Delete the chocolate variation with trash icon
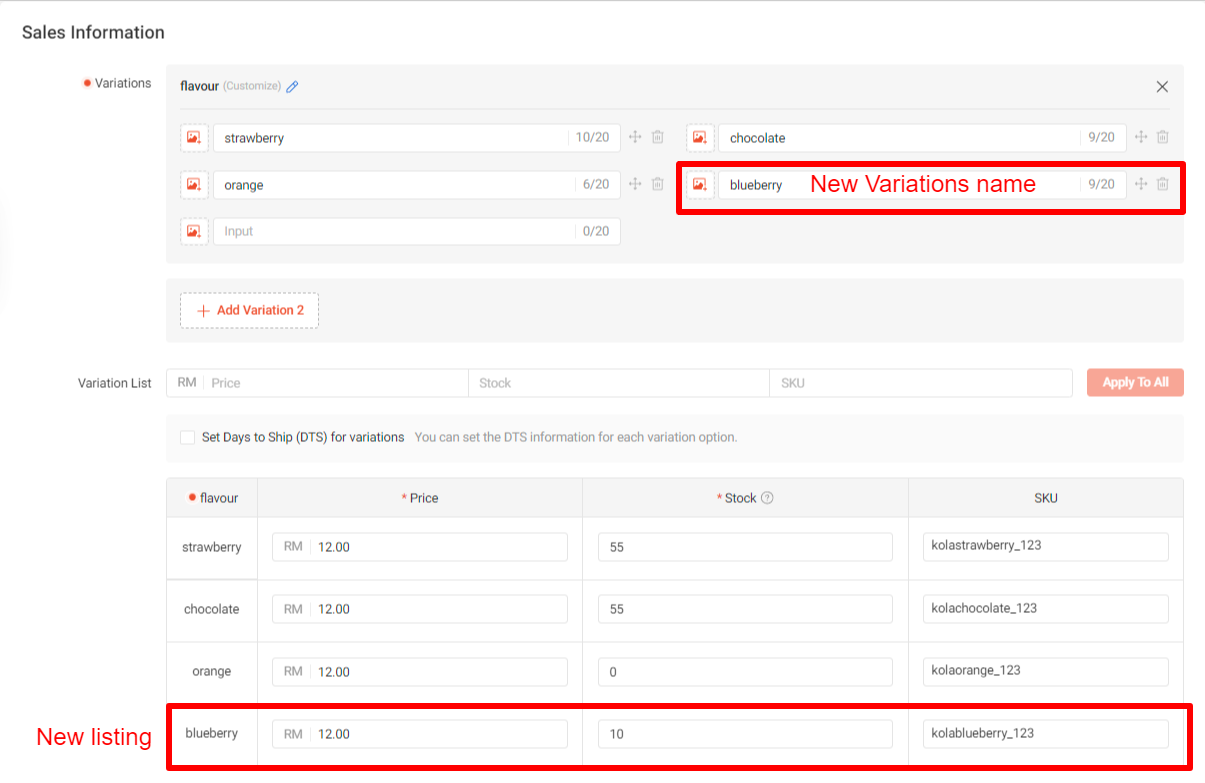Viewport: 1205px width, 783px height. (1163, 137)
